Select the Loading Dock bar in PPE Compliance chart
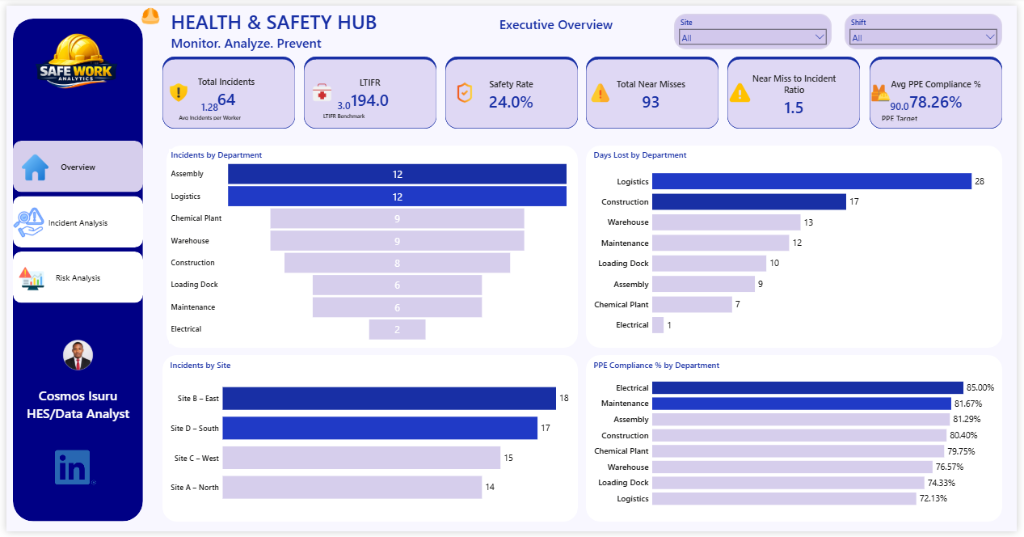Screen dimensions: 1024x537 tap(788, 483)
